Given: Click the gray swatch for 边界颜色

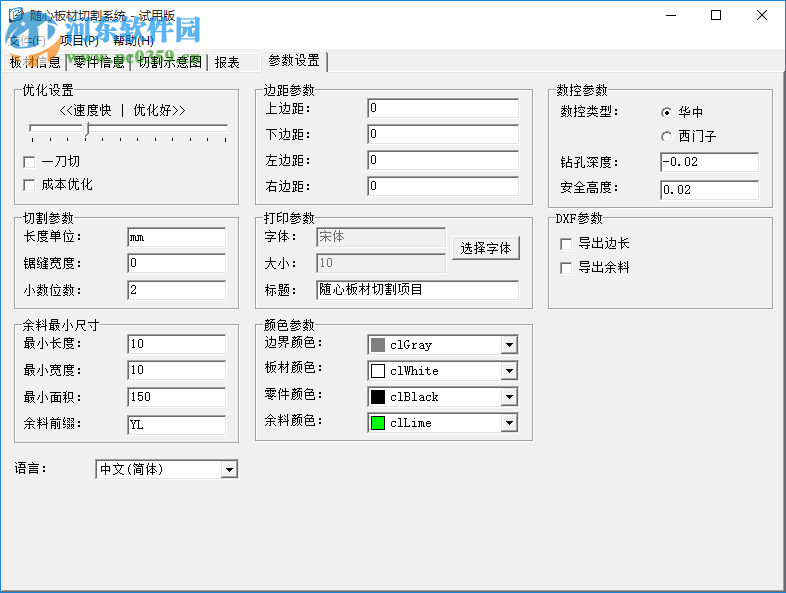Looking at the screenshot, I should point(378,345).
